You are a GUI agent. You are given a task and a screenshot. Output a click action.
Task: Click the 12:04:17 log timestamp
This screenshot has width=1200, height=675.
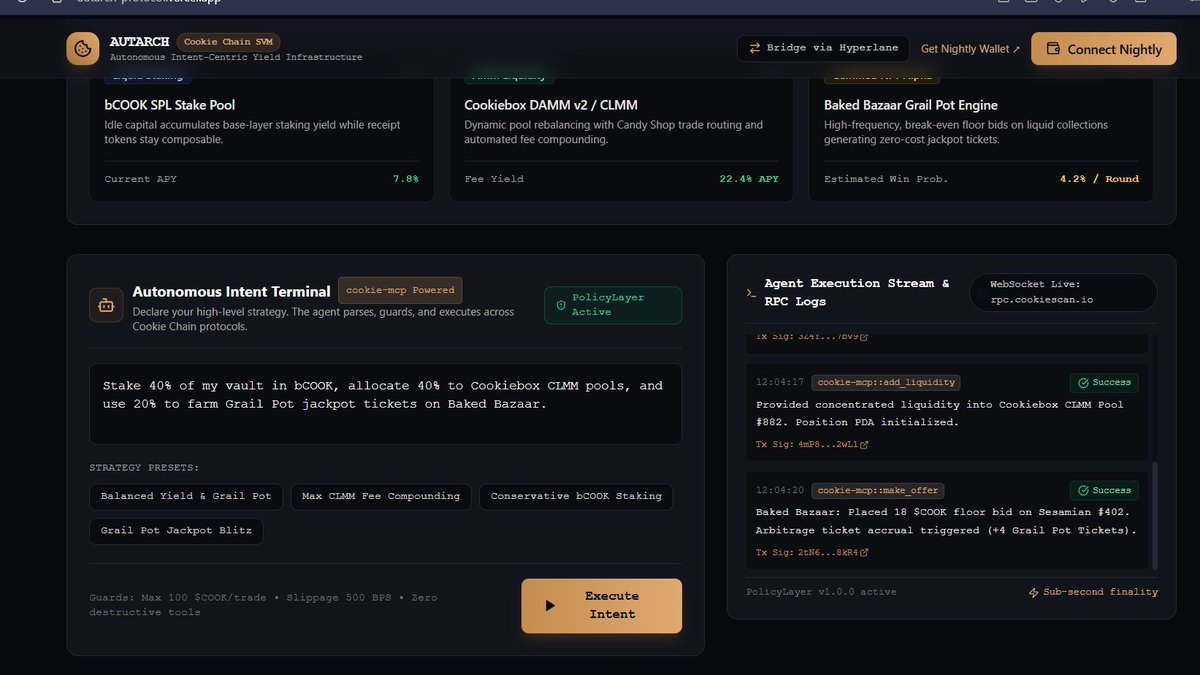point(780,382)
